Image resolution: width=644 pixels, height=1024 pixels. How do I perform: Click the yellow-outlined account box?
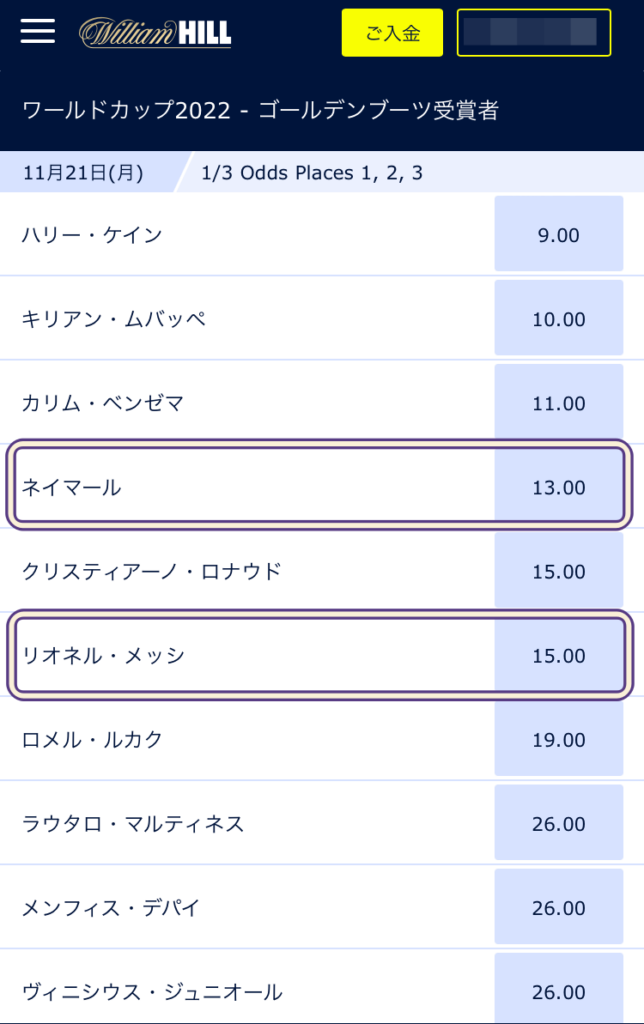point(533,33)
